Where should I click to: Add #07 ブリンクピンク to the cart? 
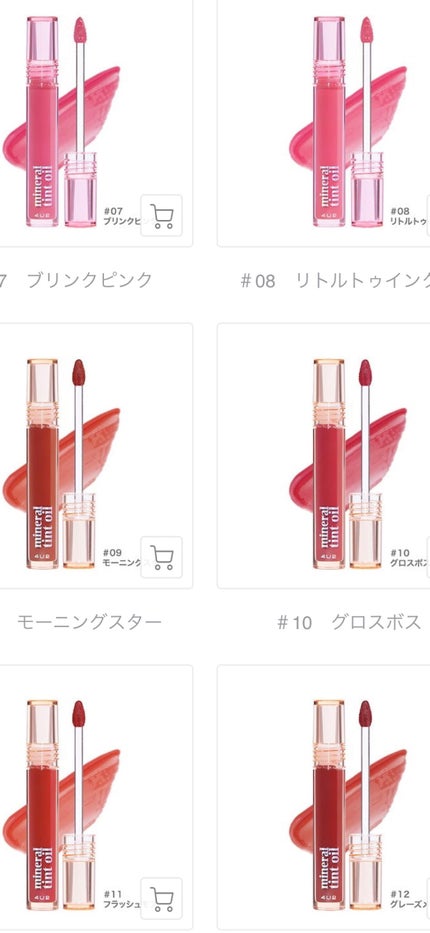pyautogui.click(x=161, y=215)
